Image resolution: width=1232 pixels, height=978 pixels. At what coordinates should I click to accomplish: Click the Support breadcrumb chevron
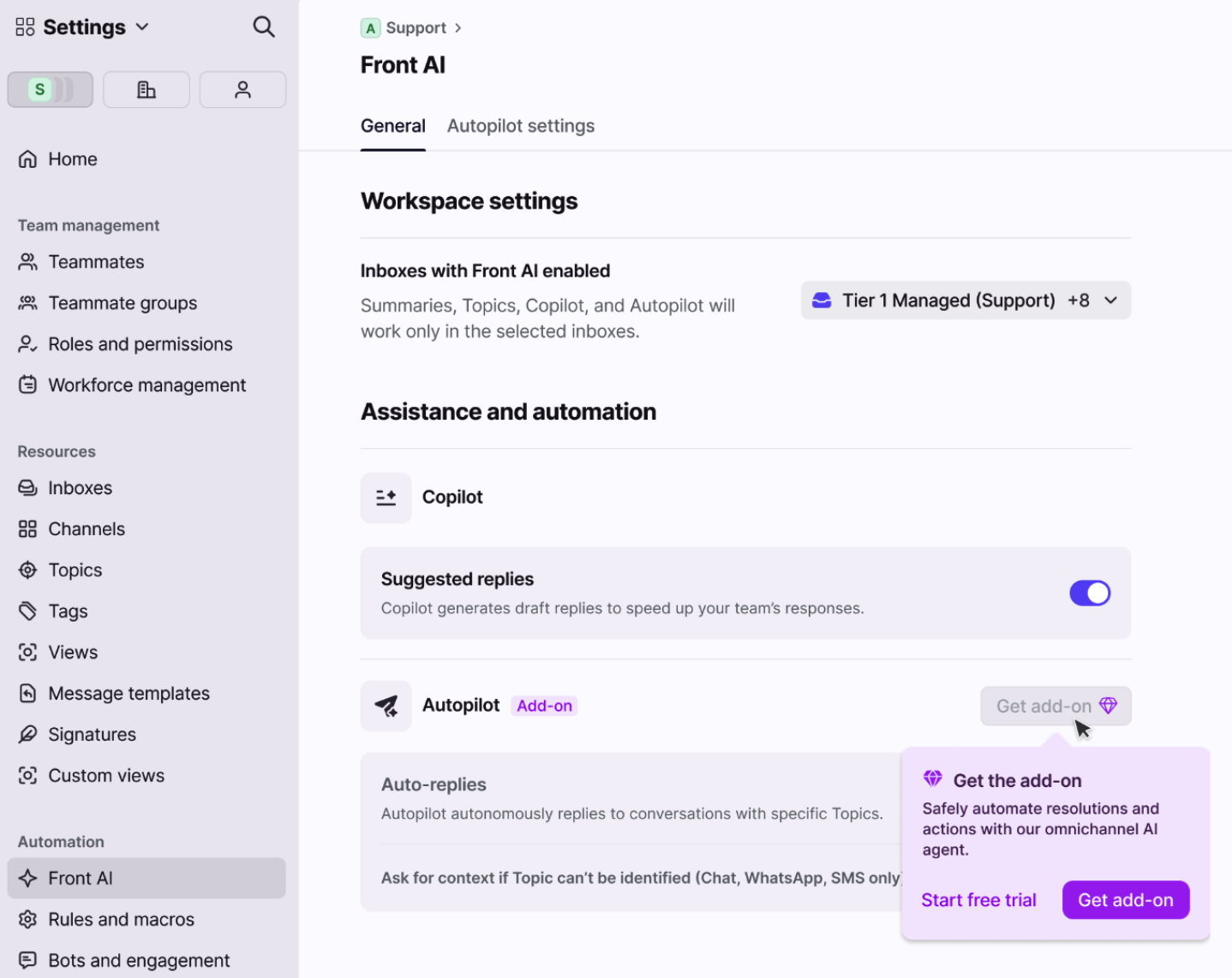pos(458,28)
